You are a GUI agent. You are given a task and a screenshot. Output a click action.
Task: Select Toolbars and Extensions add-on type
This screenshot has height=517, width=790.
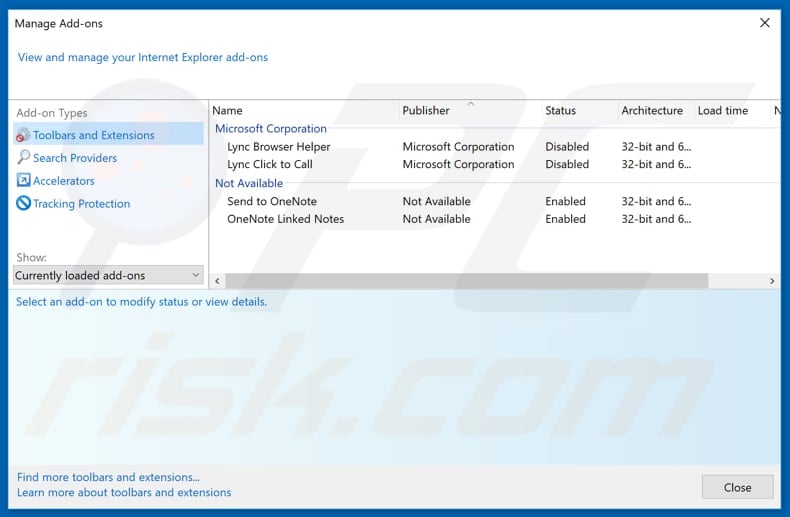(108, 135)
